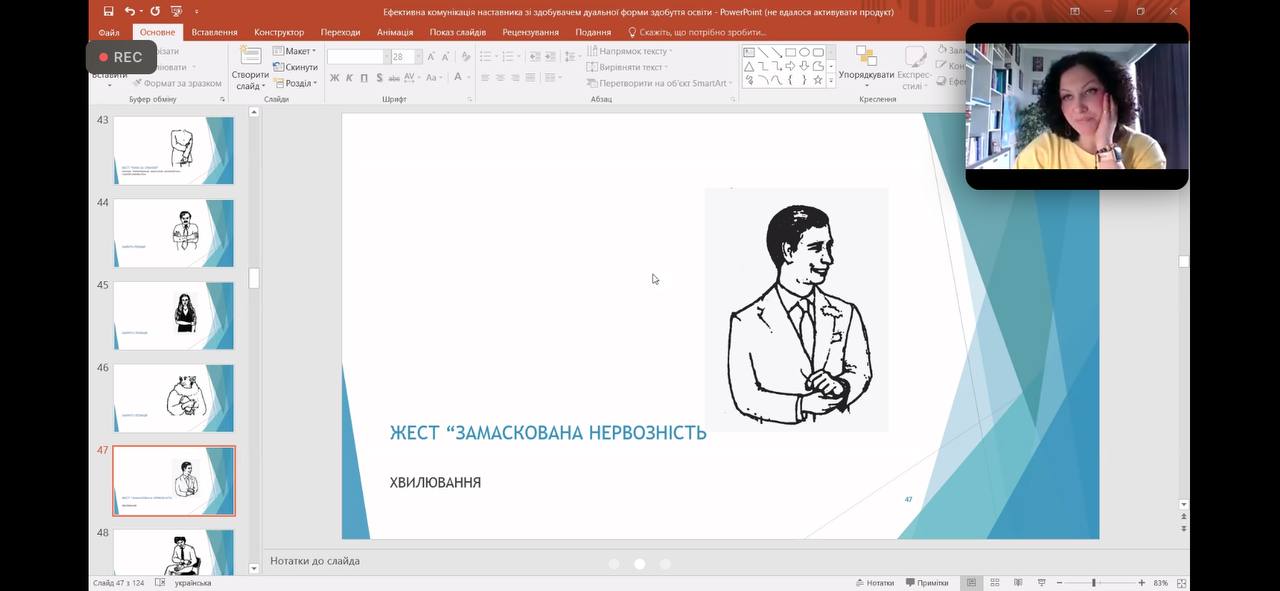Open Slide Sorter view from status bar
This screenshot has width=1280, height=591.
click(994, 583)
